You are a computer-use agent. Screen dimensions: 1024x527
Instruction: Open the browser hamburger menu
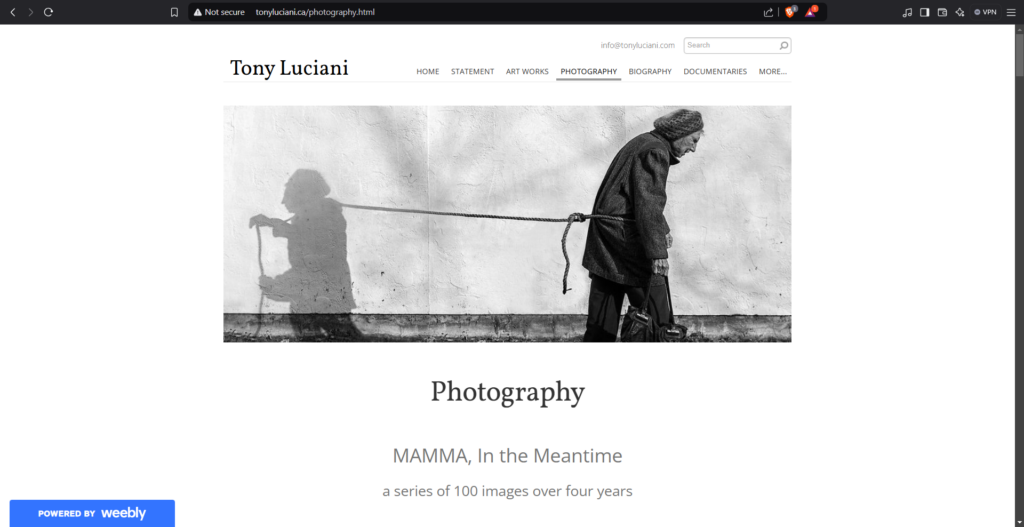coord(1011,12)
